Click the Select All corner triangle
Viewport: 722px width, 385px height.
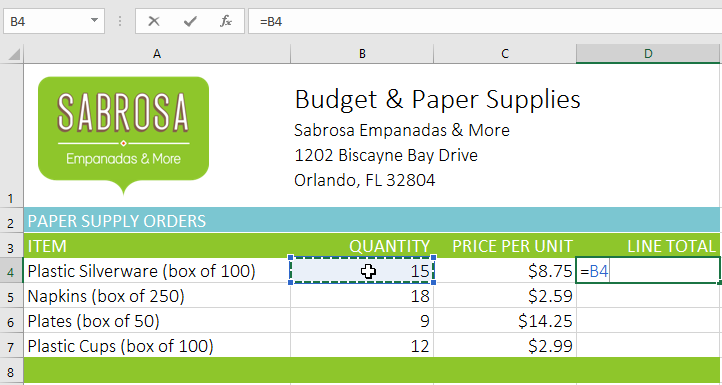[x=12, y=54]
